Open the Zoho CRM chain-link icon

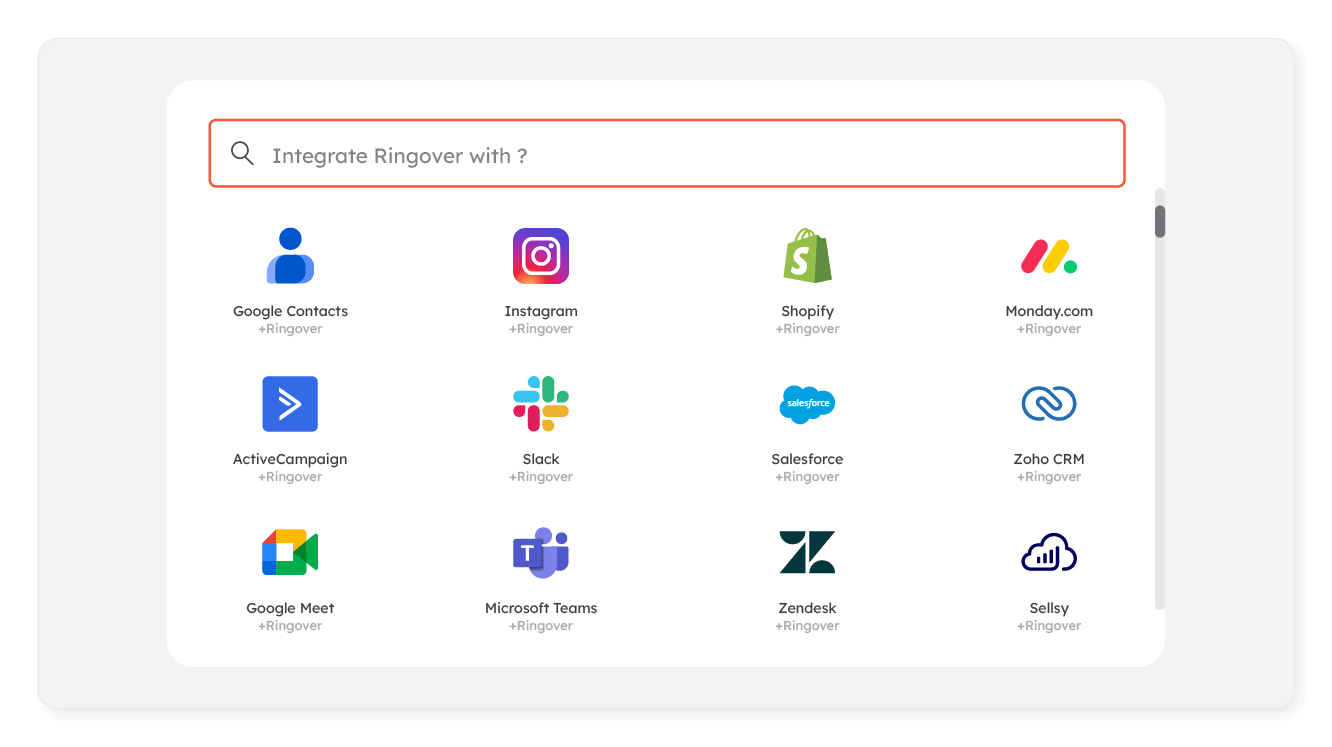(1049, 404)
